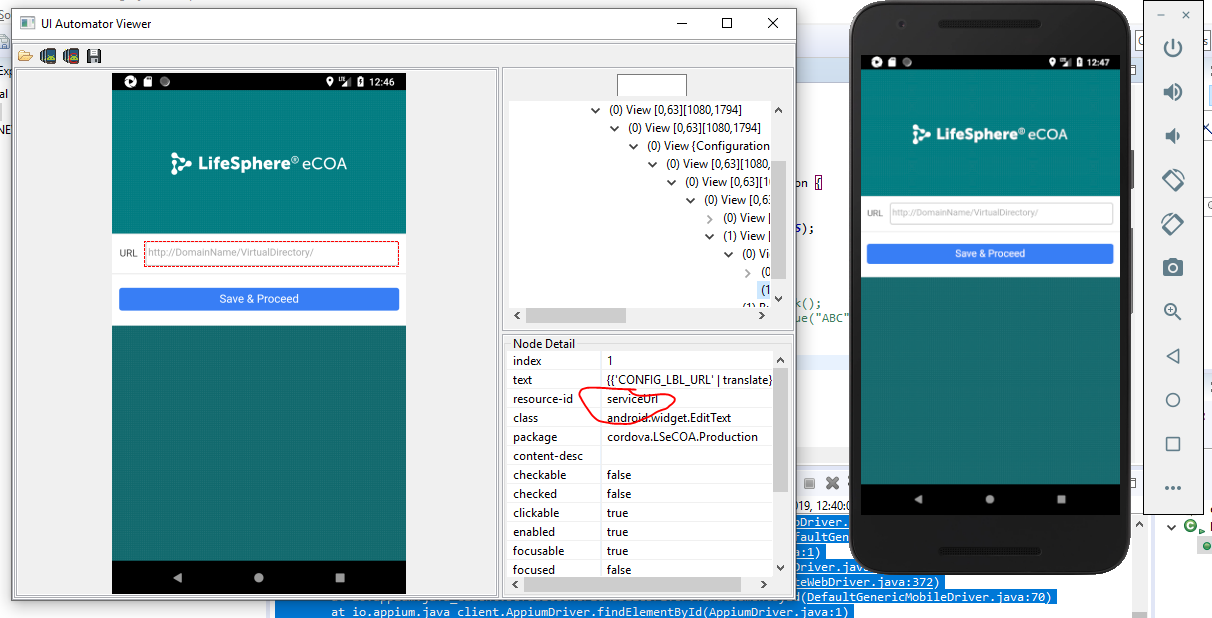Tap the Home button on the emulator phone screen
This screenshot has width=1212, height=618.
(x=990, y=498)
